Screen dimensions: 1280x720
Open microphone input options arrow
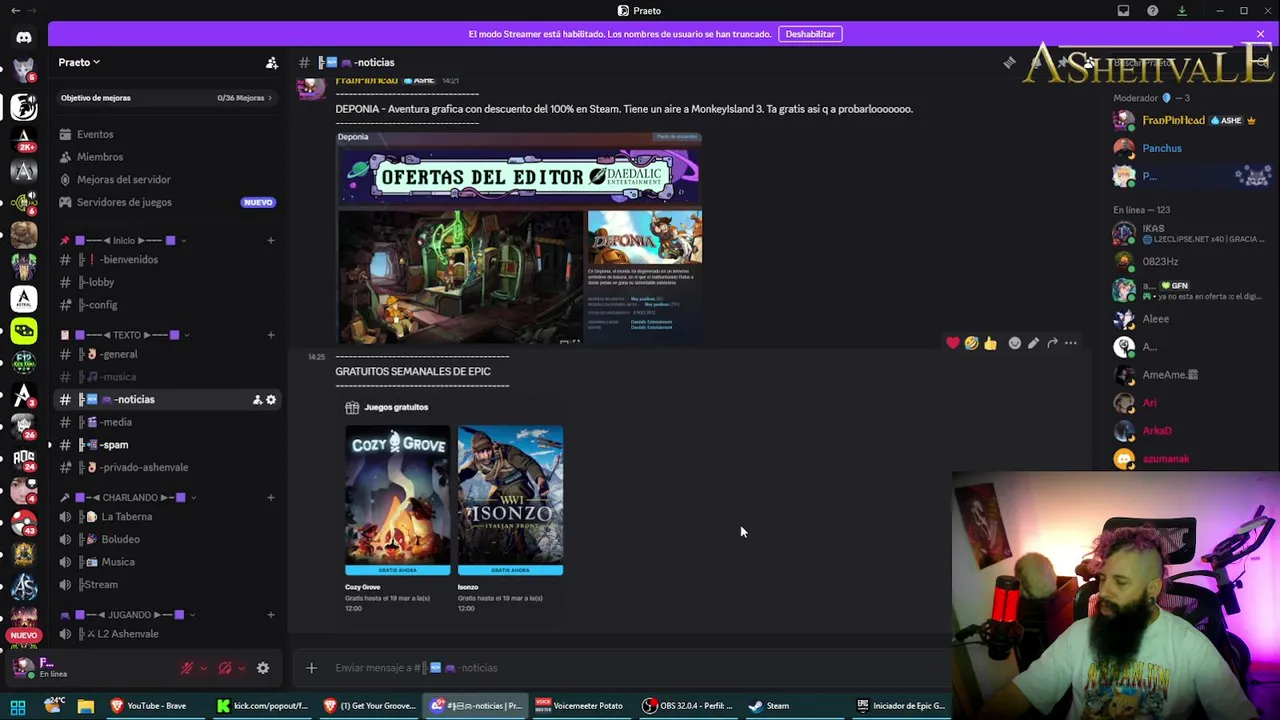pyautogui.click(x=203, y=668)
